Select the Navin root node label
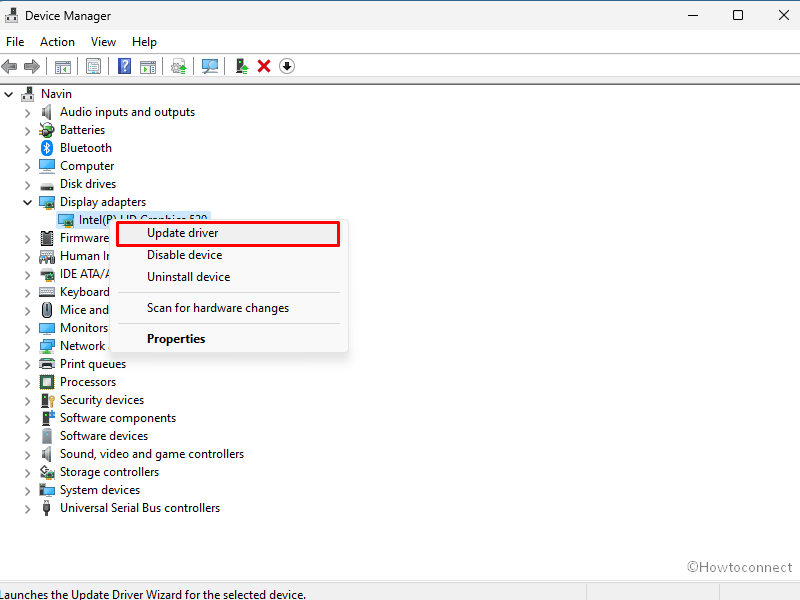The height and width of the screenshot is (600, 800). 56,94
